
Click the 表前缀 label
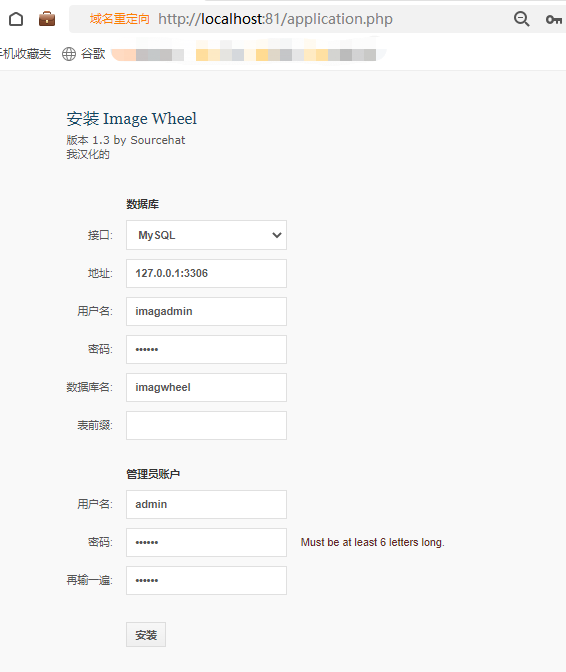tap(95, 426)
